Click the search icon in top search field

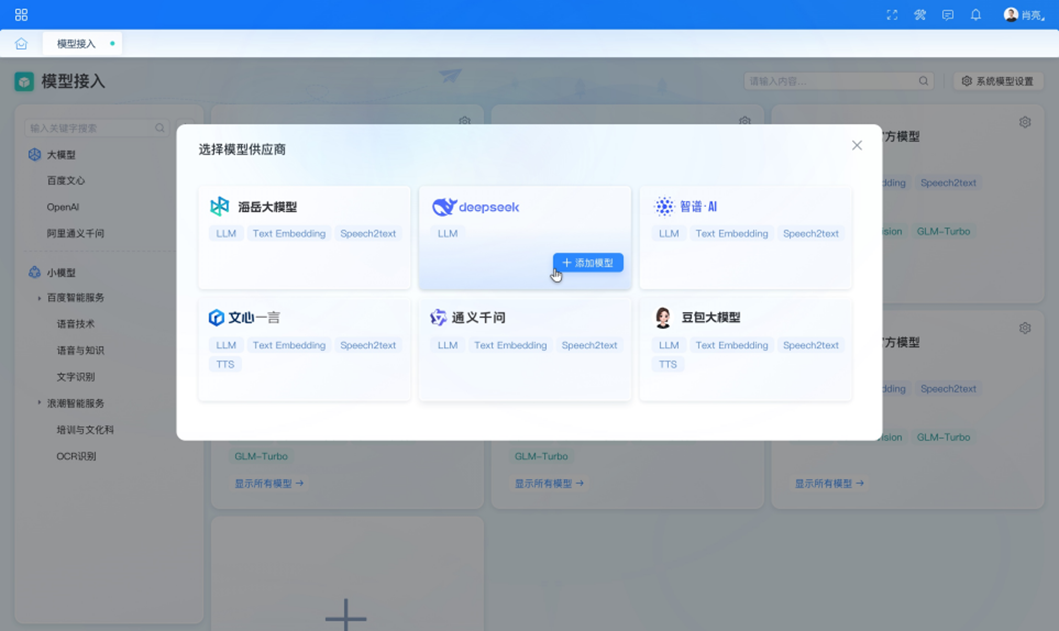pyautogui.click(x=923, y=81)
